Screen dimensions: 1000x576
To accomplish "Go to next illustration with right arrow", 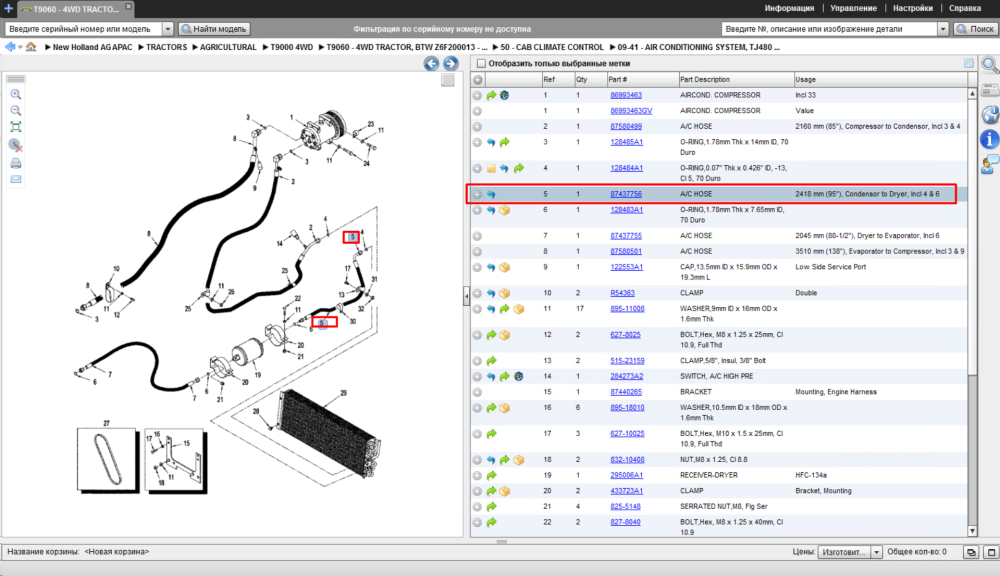I will tap(451, 63).
